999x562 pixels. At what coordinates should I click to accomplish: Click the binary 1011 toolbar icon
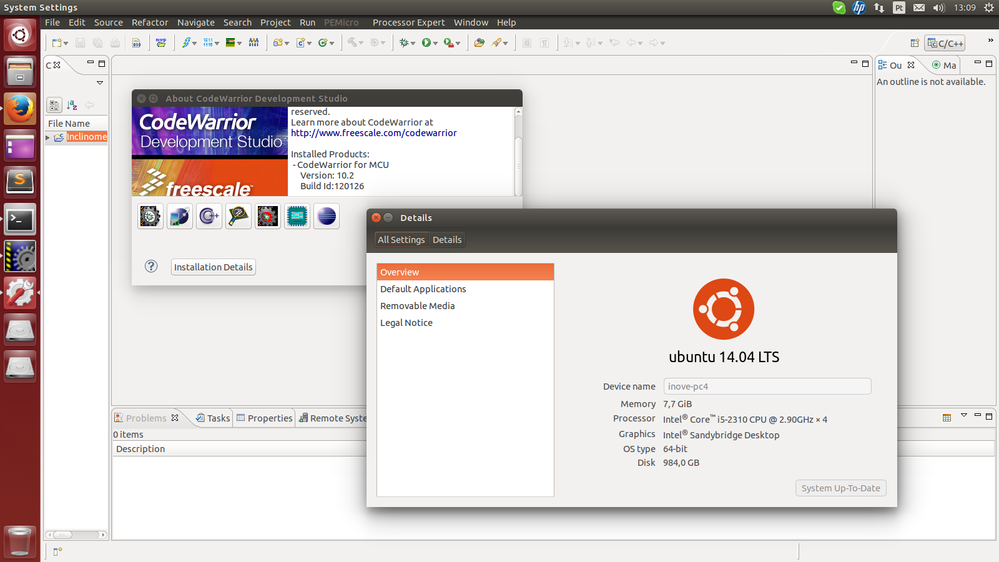[x=208, y=43]
